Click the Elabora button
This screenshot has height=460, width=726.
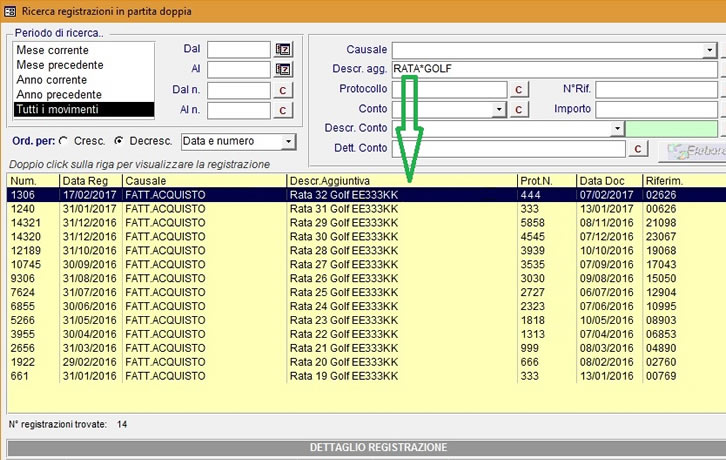pos(692,151)
